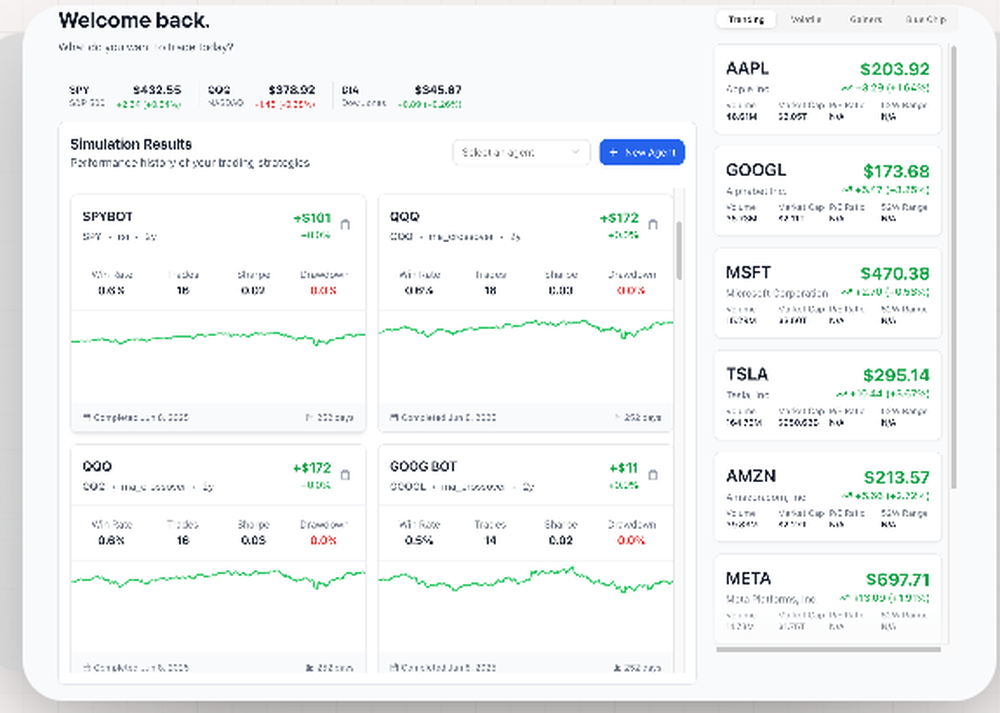
Task: Click the META trend arrow icon
Action: pyautogui.click(x=845, y=598)
